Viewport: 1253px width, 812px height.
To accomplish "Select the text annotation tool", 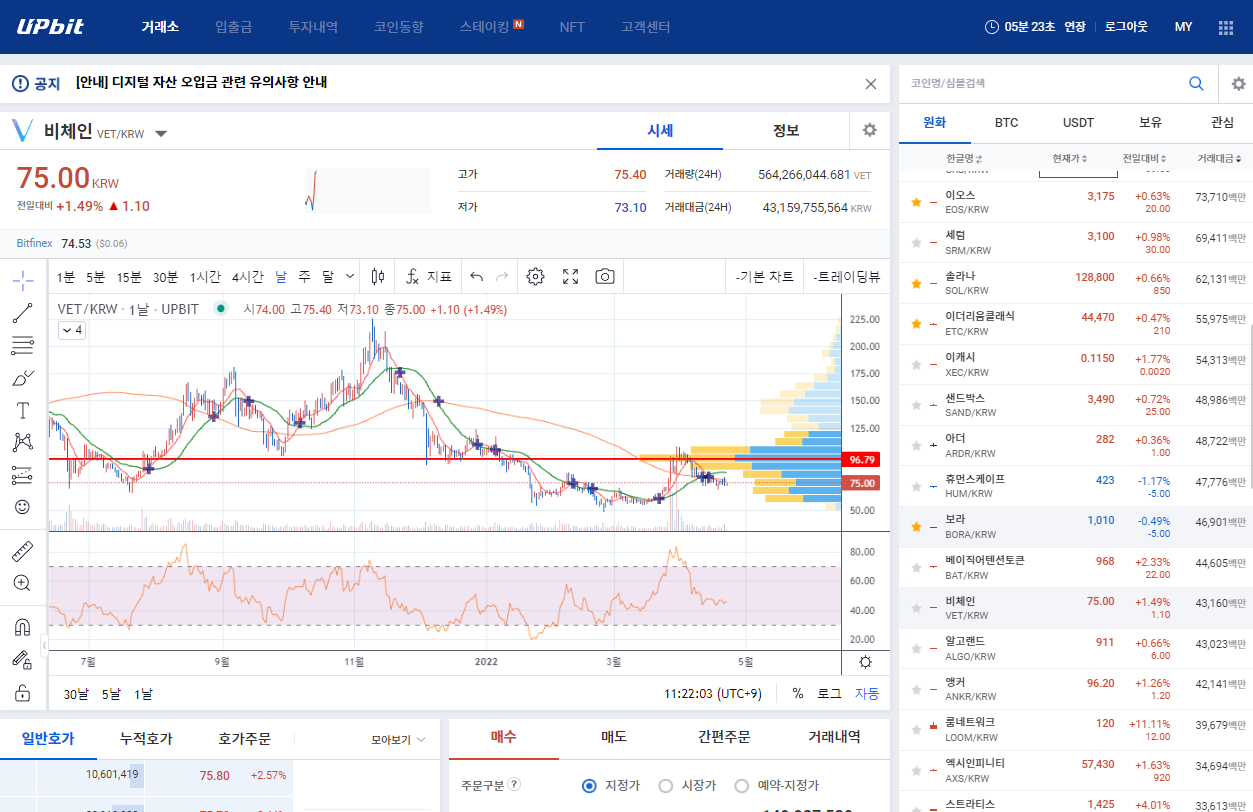I will coord(22,410).
